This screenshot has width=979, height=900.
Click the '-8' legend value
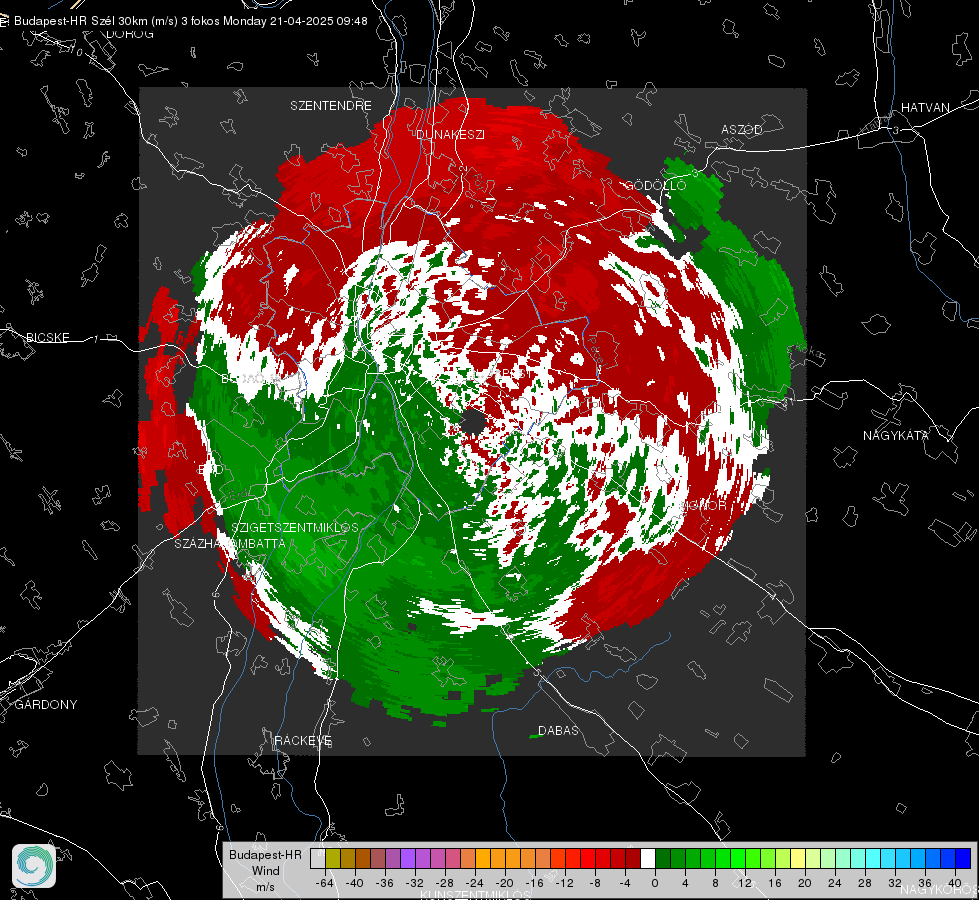pyautogui.click(x=594, y=883)
